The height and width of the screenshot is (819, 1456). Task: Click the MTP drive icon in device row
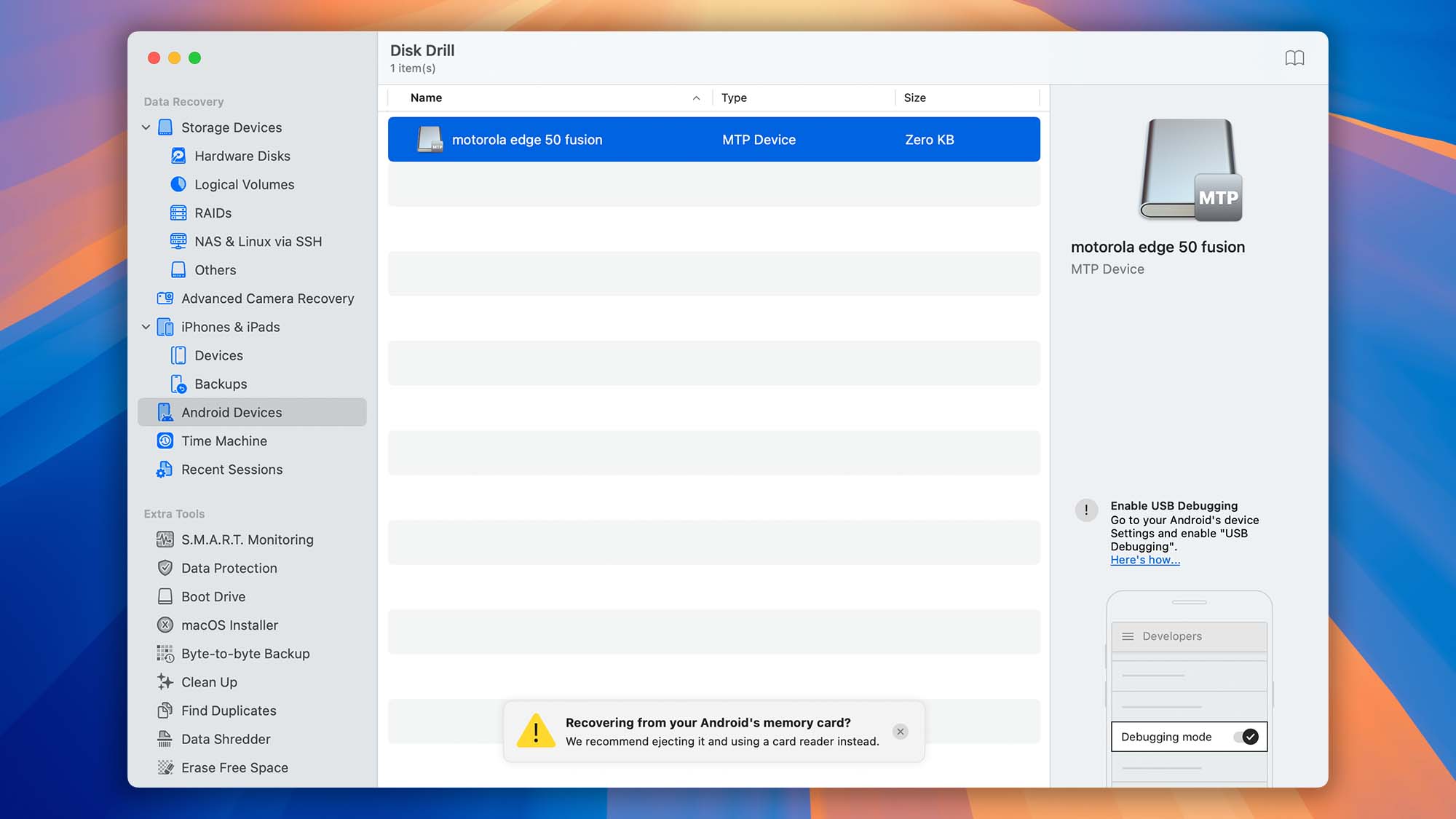tap(430, 139)
